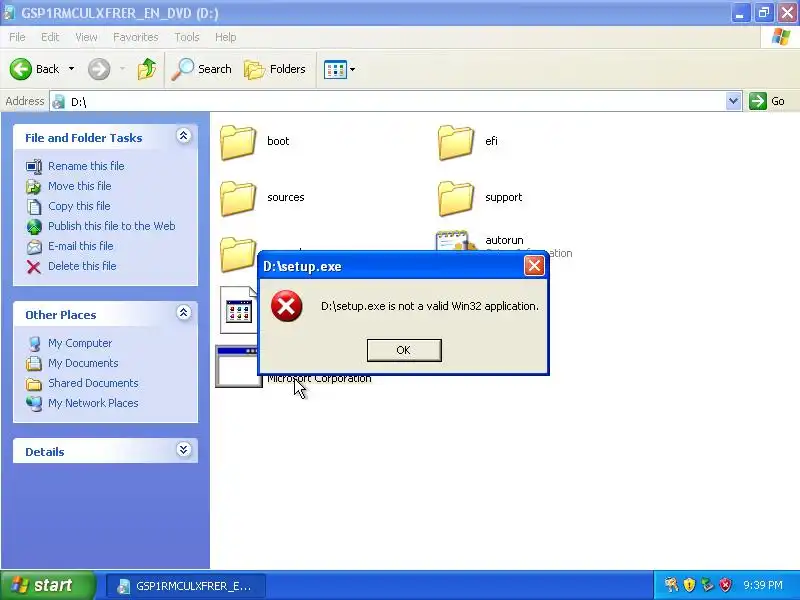Expand the Address bar dropdown
800x600 pixels.
pos(733,101)
